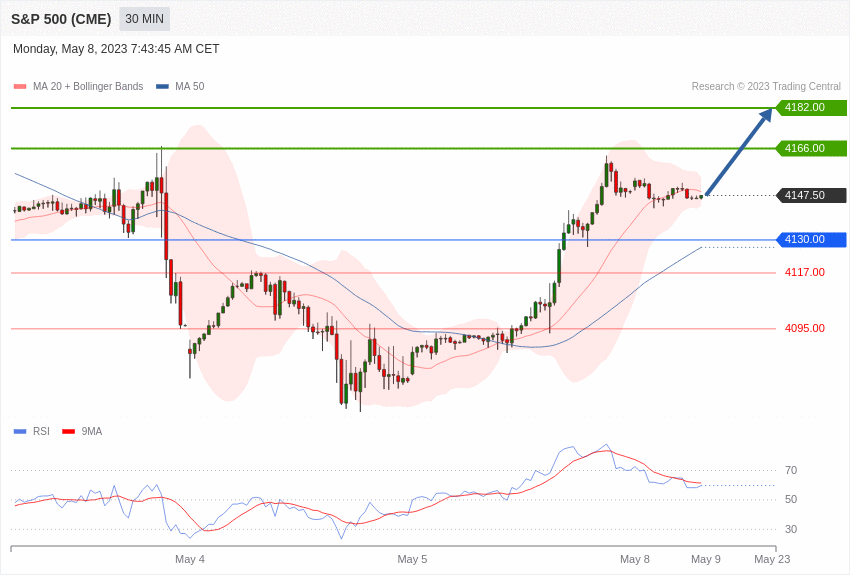Click the Research 2023 Trading Central link
The height and width of the screenshot is (576, 850).
764,86
